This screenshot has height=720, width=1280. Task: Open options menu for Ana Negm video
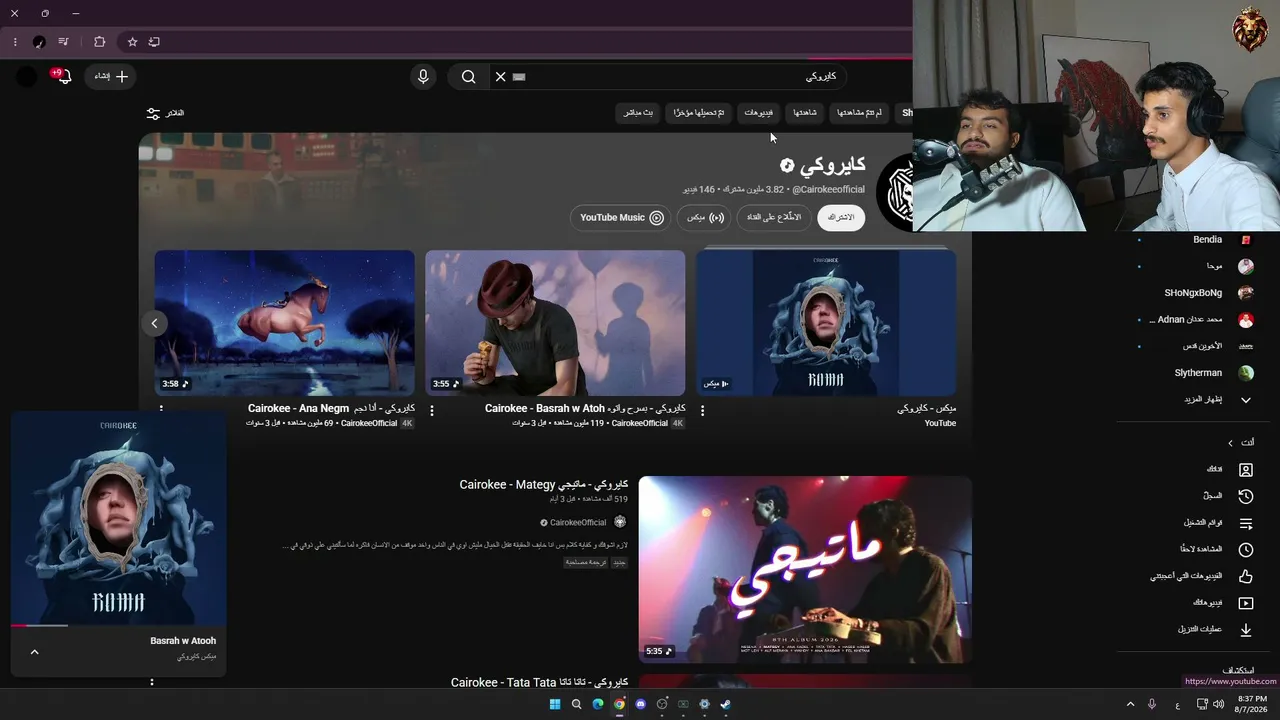click(161, 410)
